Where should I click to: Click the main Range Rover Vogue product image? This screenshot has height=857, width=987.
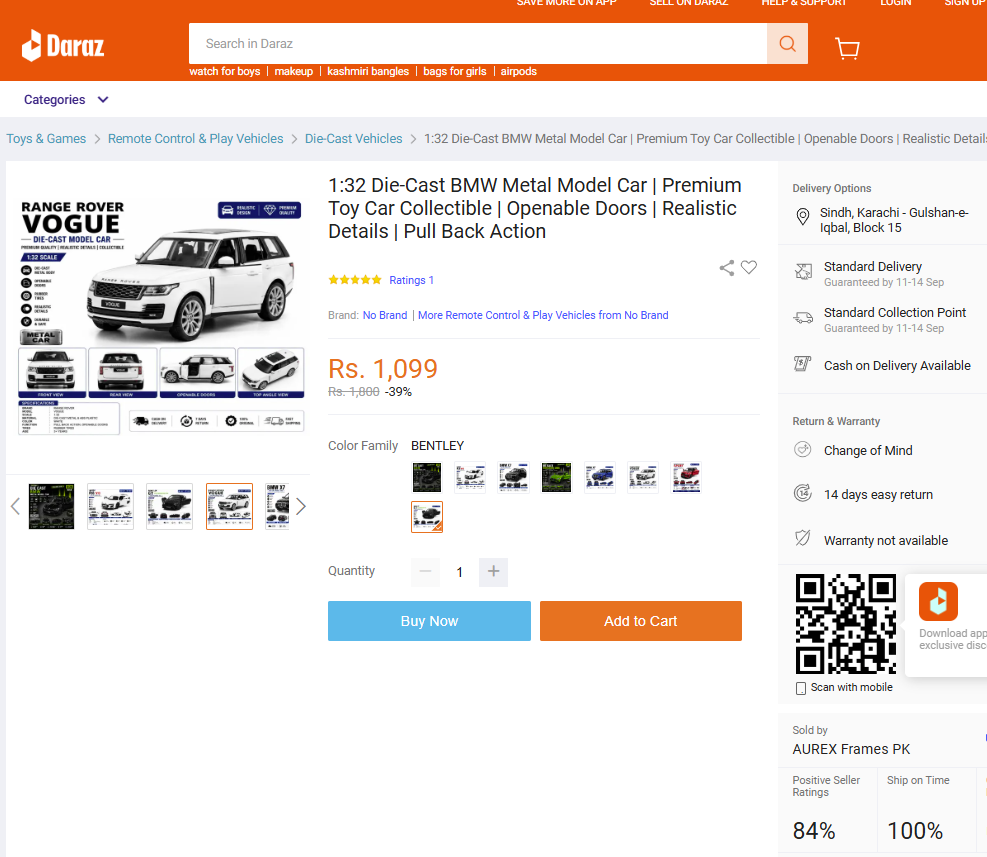[x=161, y=317]
